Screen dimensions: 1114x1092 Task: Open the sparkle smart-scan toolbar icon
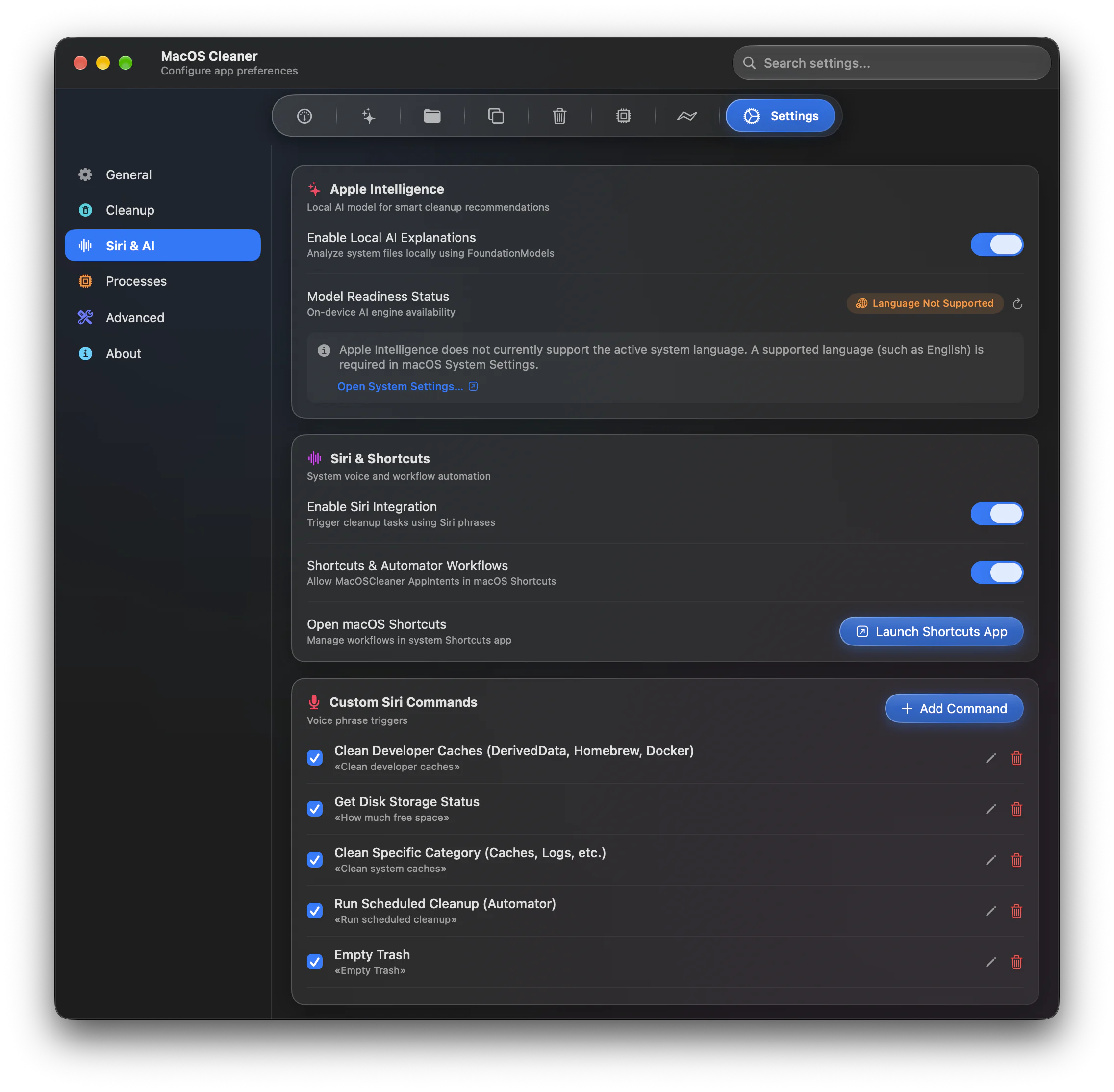368,117
